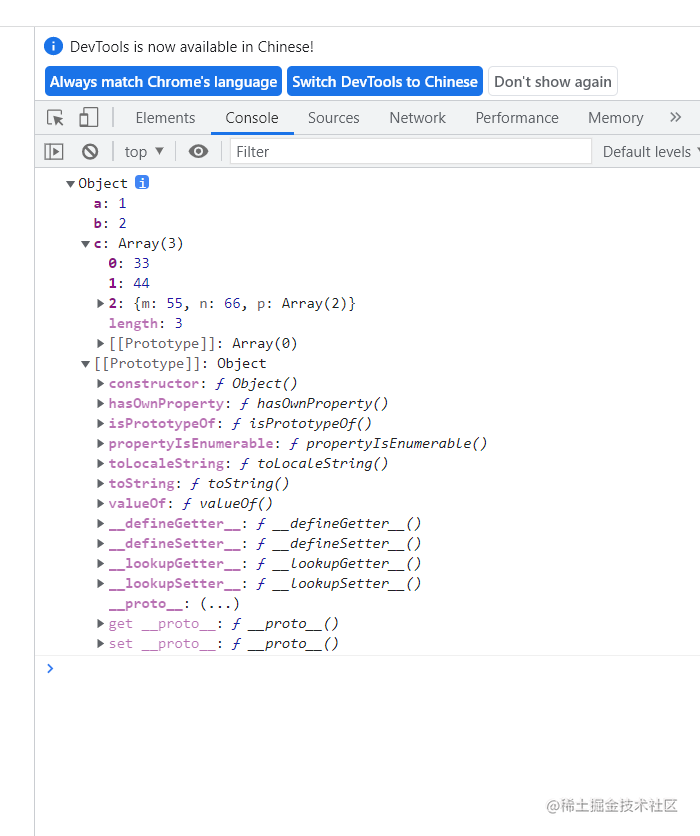700x836 pixels.
Task: Expand the __defineGetter__ entry
Action: [100, 524]
